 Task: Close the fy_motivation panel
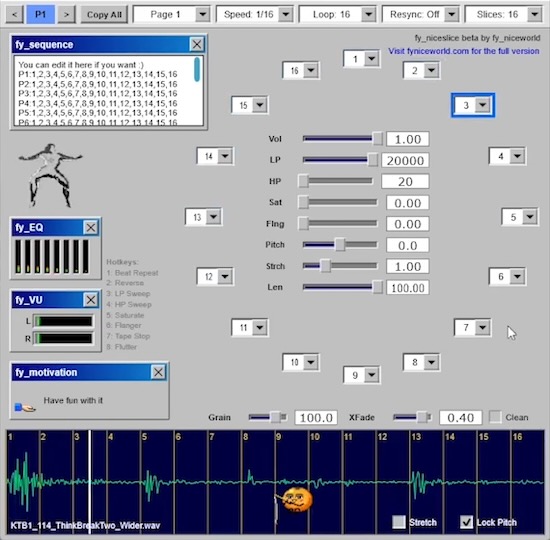coord(158,372)
